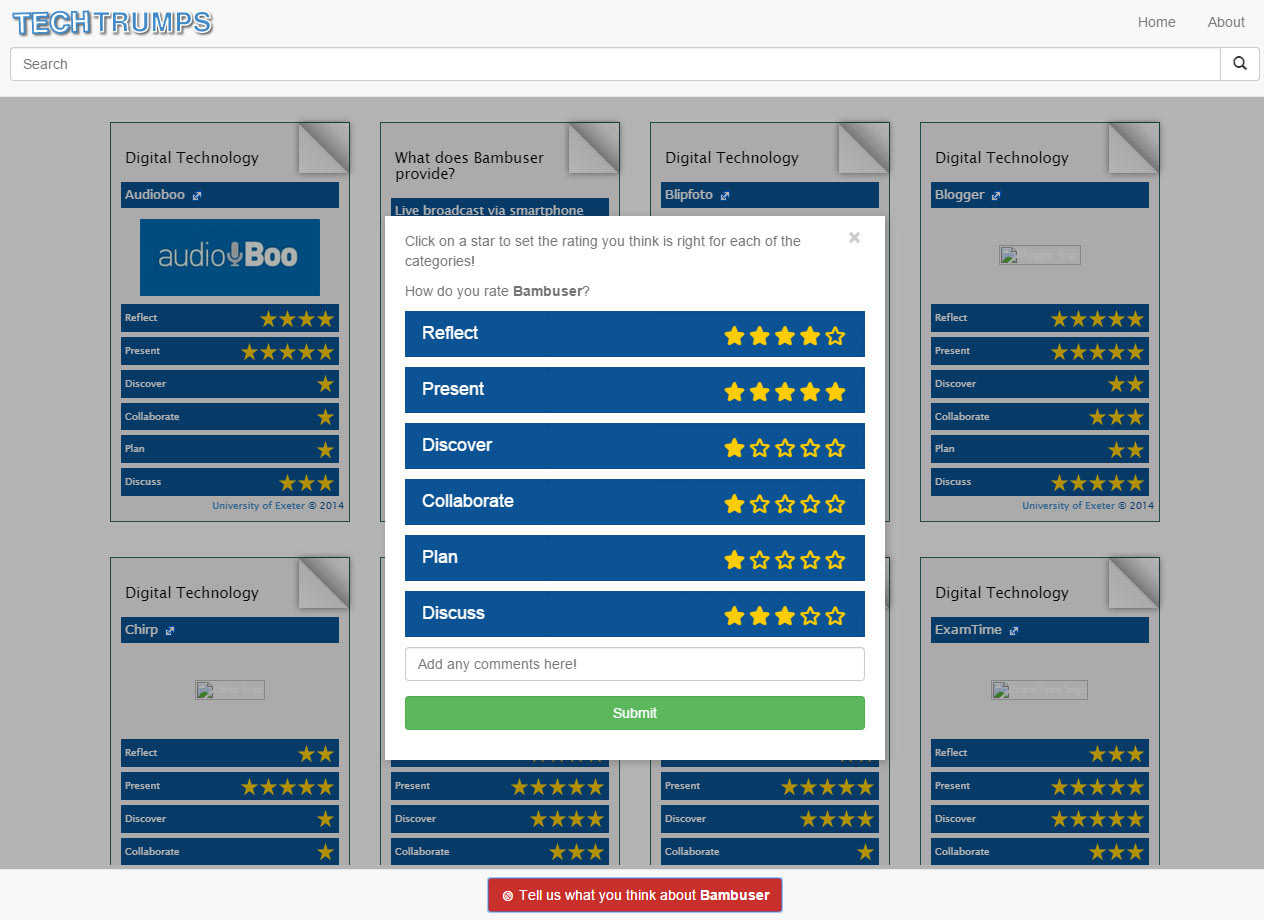Click 'What does Bambuser provide?' heading

point(470,166)
